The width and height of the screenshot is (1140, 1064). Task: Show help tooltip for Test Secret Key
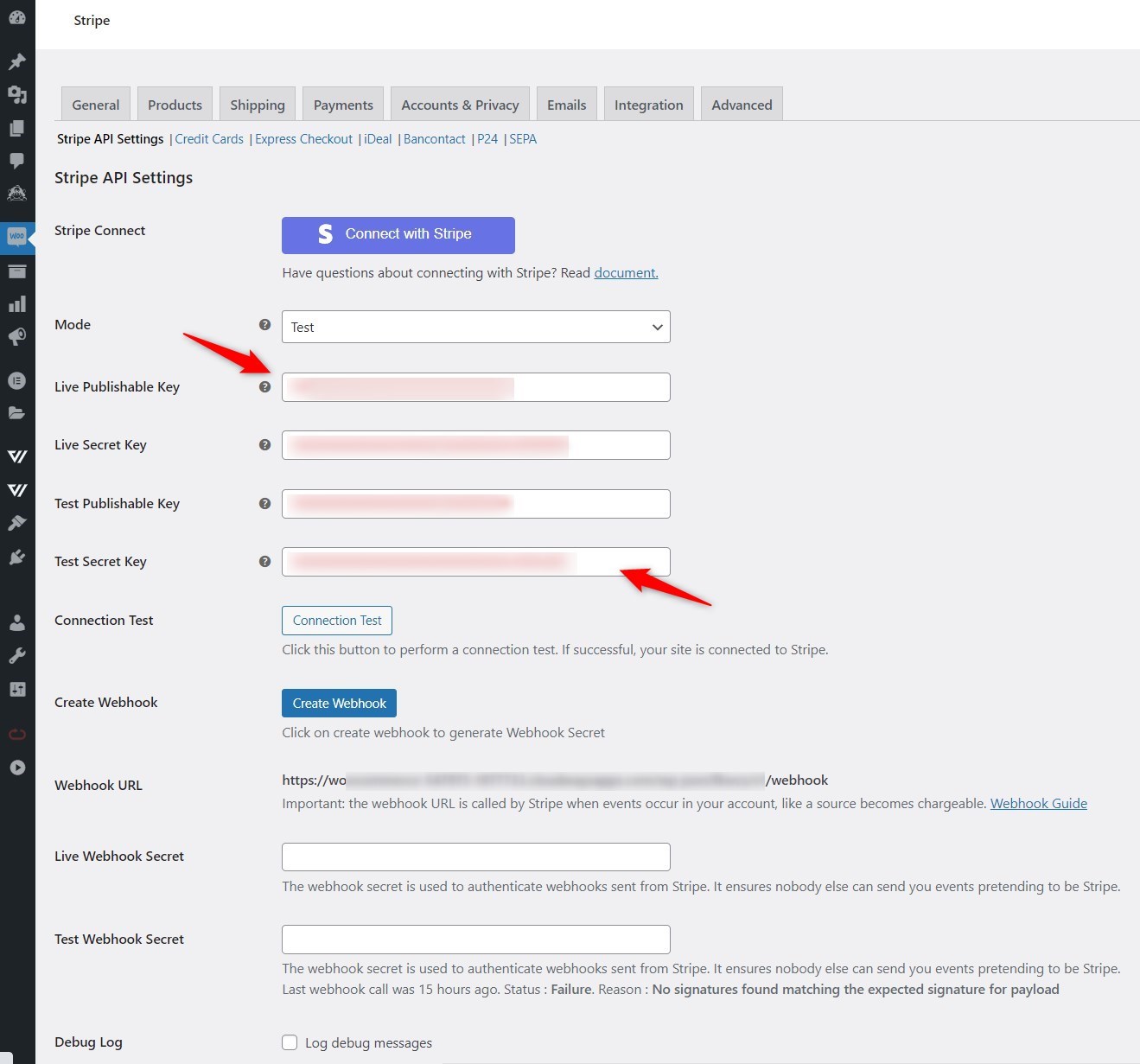(265, 561)
